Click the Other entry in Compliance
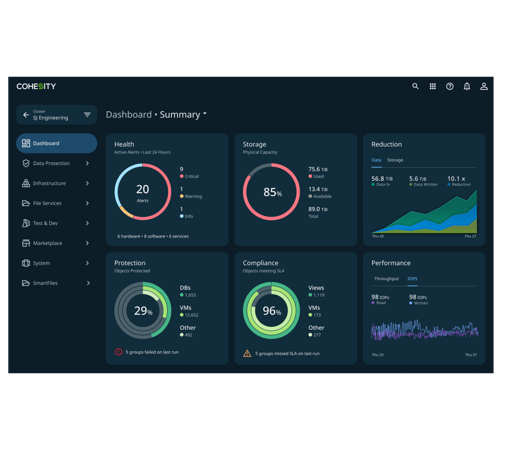The height and width of the screenshot is (450, 520). click(x=316, y=331)
